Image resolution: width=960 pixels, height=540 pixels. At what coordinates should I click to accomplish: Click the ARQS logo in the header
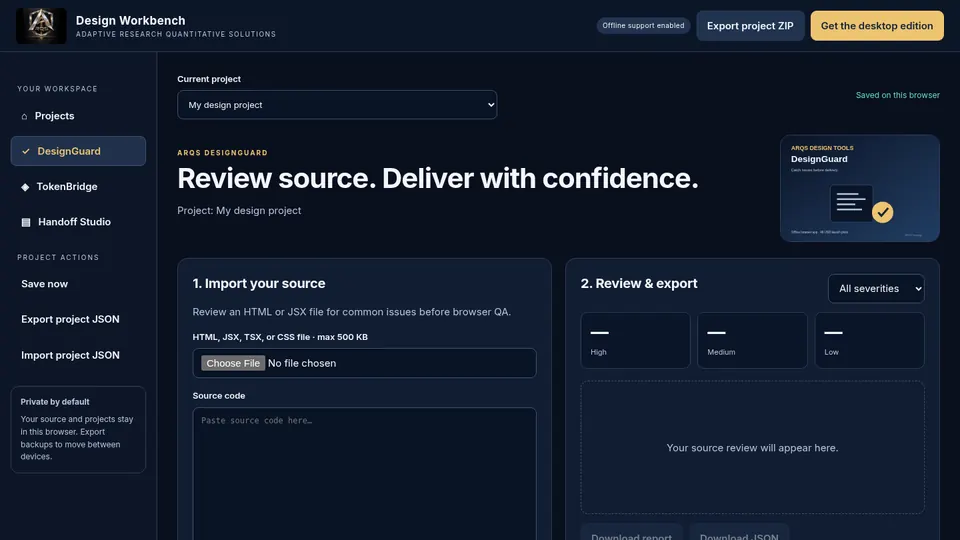point(41,26)
